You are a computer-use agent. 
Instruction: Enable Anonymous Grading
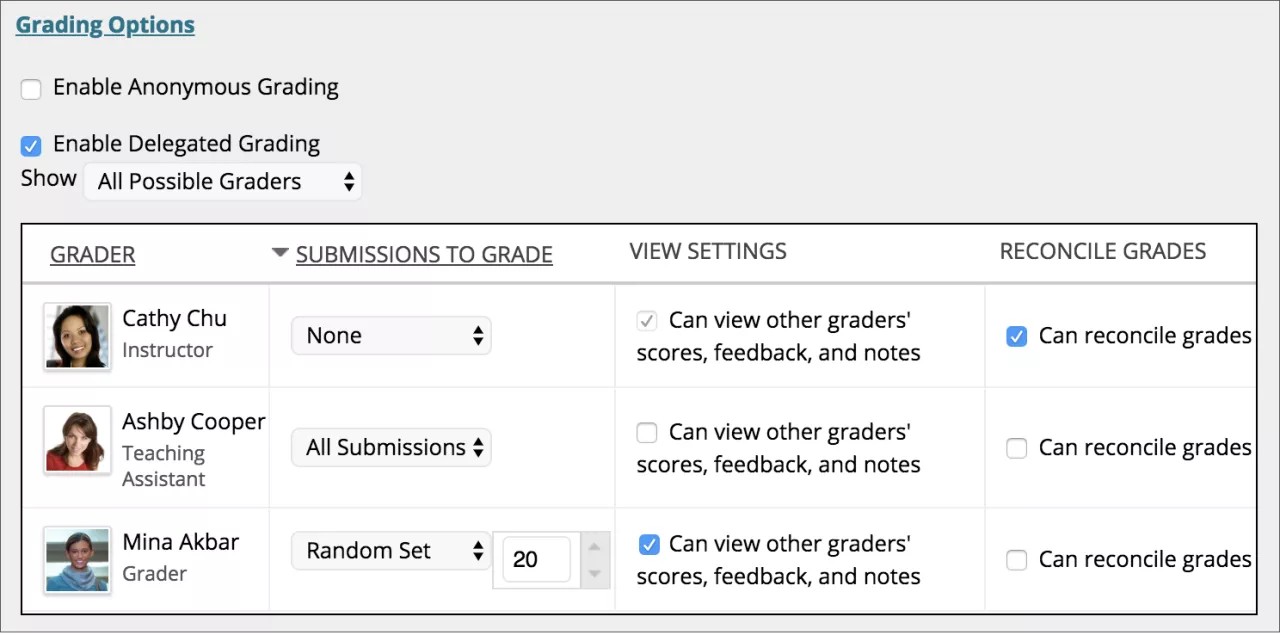click(x=30, y=88)
